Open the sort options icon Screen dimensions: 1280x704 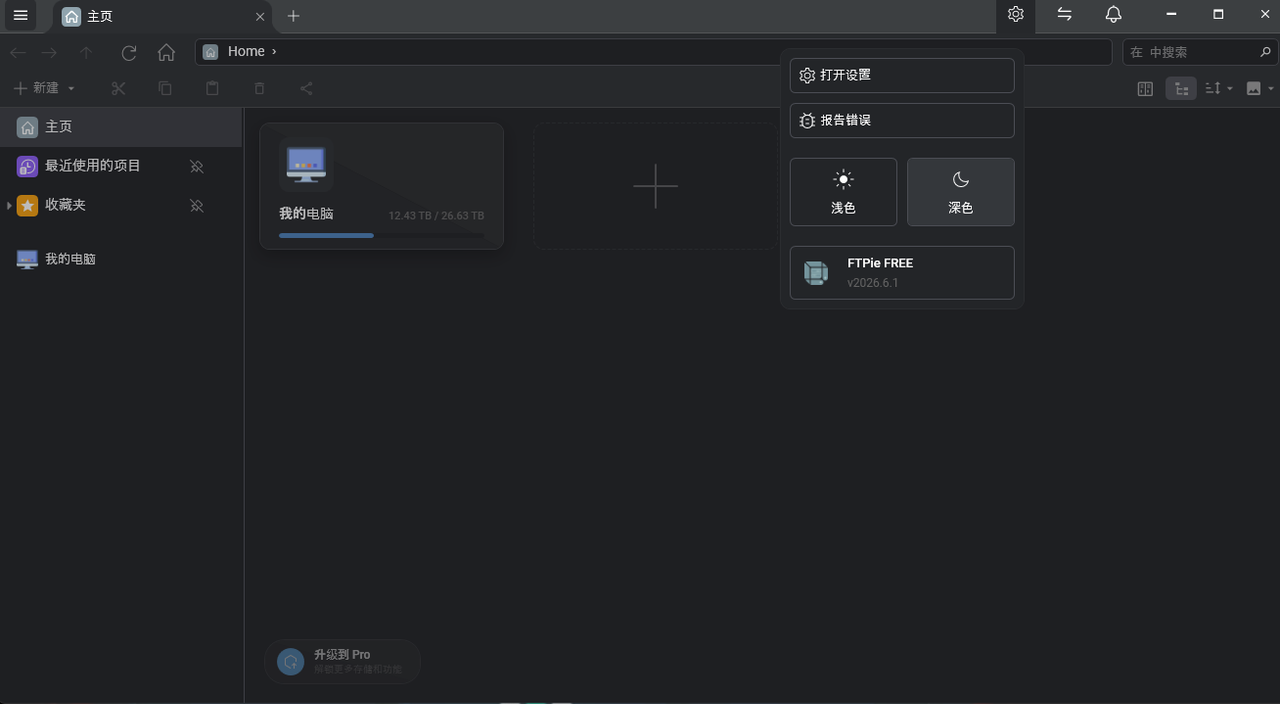coord(1213,88)
